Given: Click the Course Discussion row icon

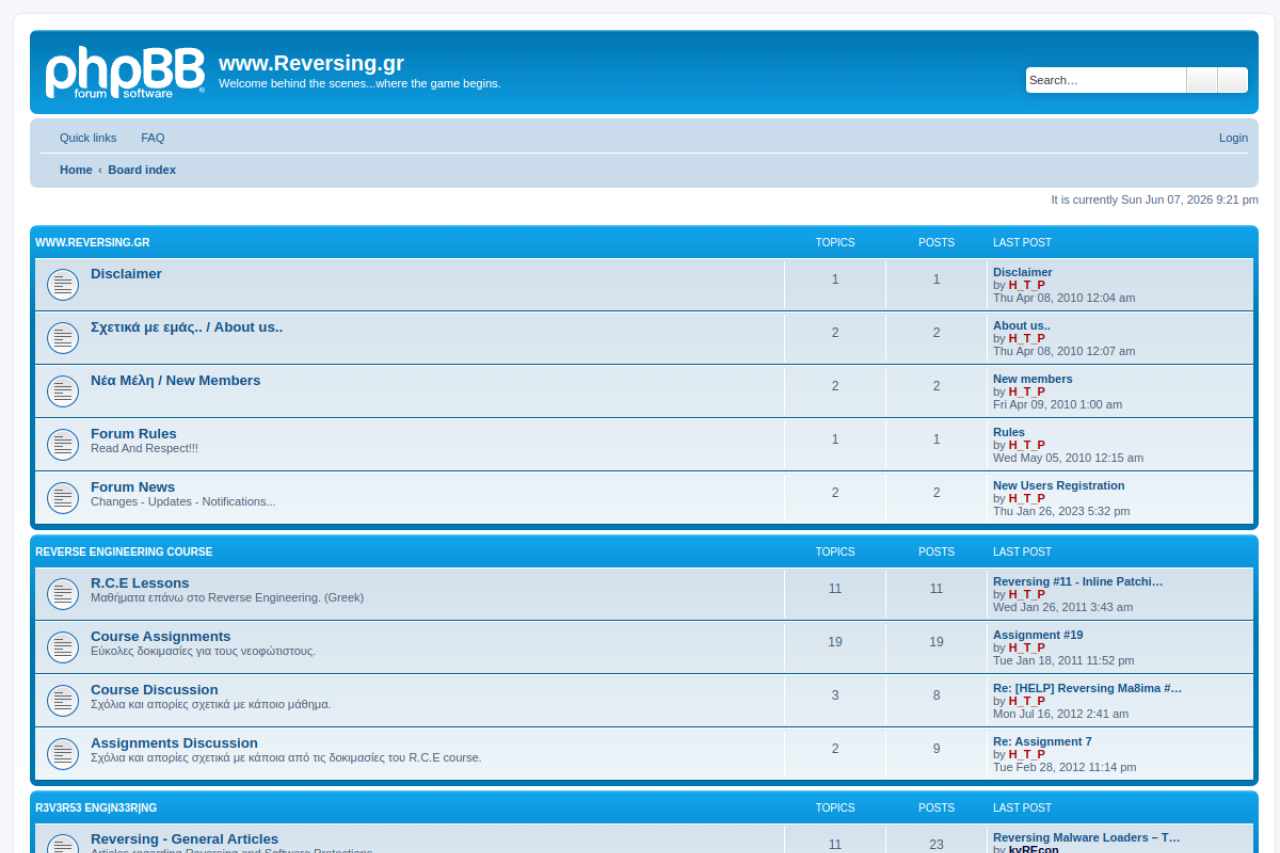Looking at the screenshot, I should coord(63,701).
